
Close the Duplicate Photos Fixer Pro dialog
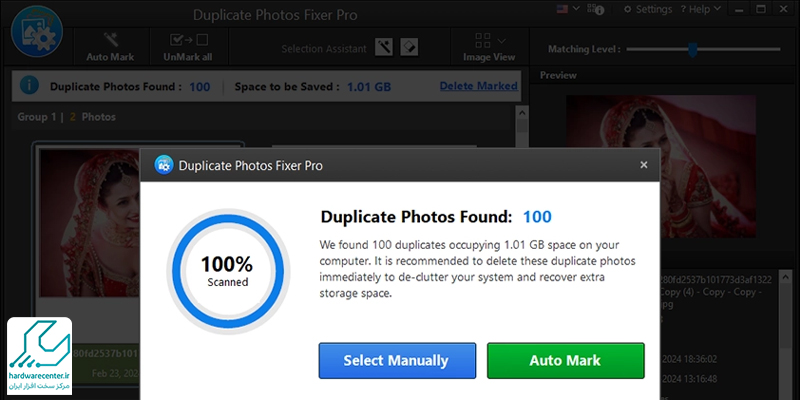pos(644,165)
